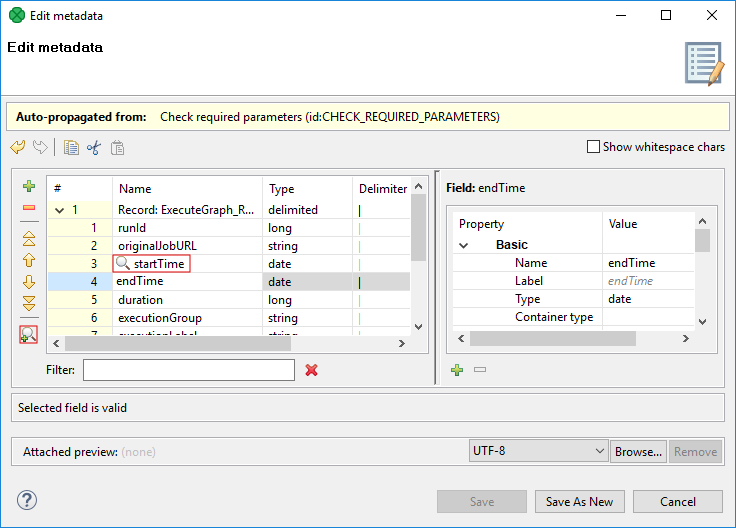Open help with question mark icon
736x528 pixels.
[x=27, y=500]
